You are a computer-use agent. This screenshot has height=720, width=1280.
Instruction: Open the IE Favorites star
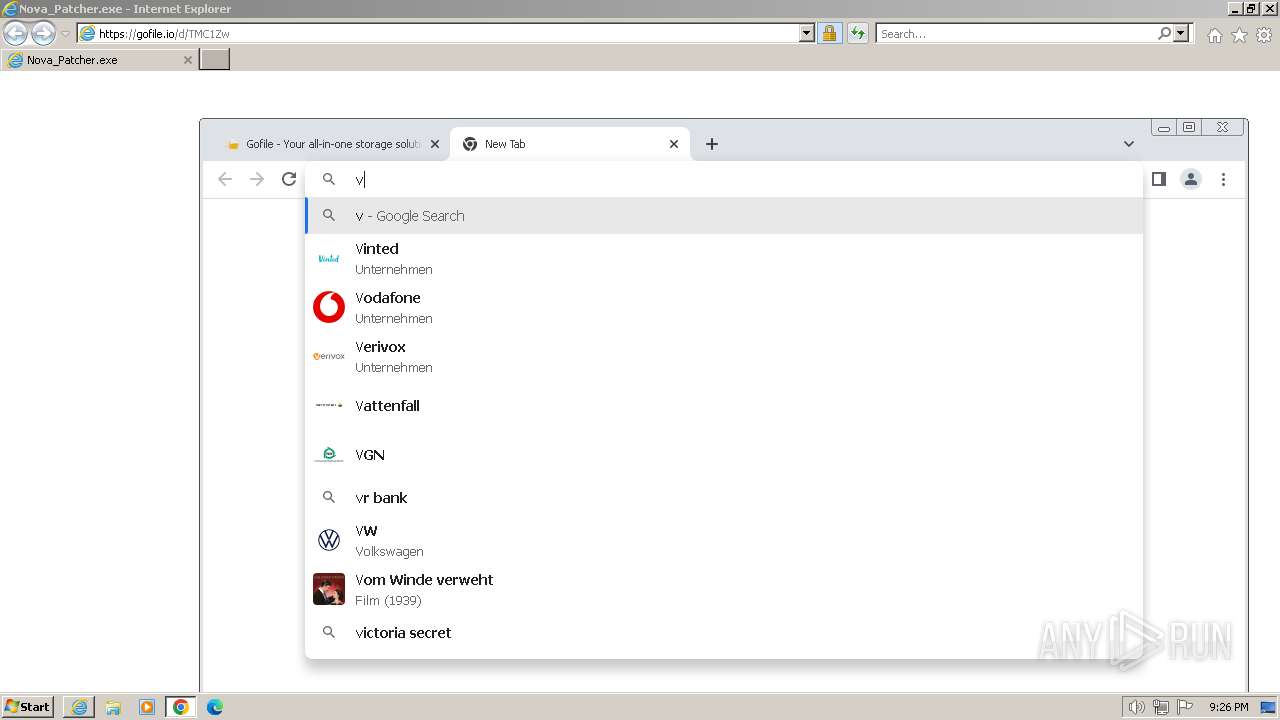(1239, 35)
